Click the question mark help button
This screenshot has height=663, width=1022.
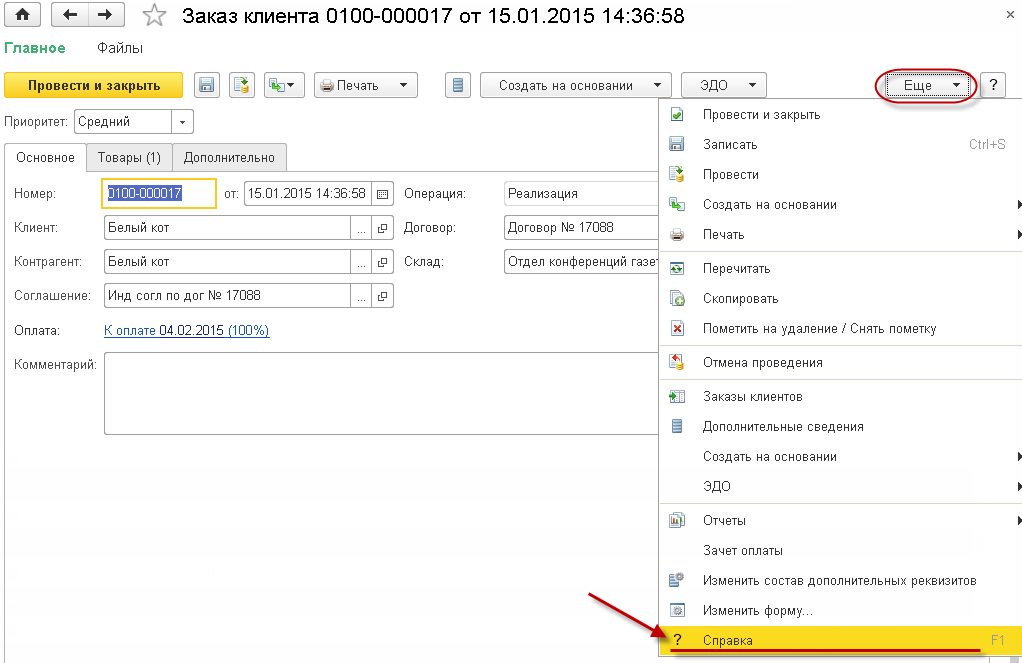(x=993, y=85)
